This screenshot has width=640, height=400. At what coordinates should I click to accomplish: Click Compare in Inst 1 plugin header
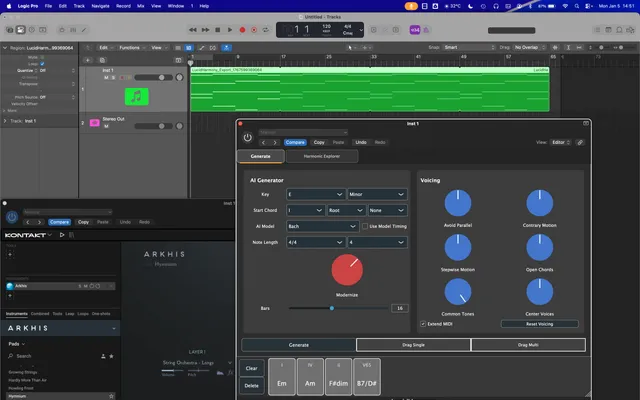(295, 142)
